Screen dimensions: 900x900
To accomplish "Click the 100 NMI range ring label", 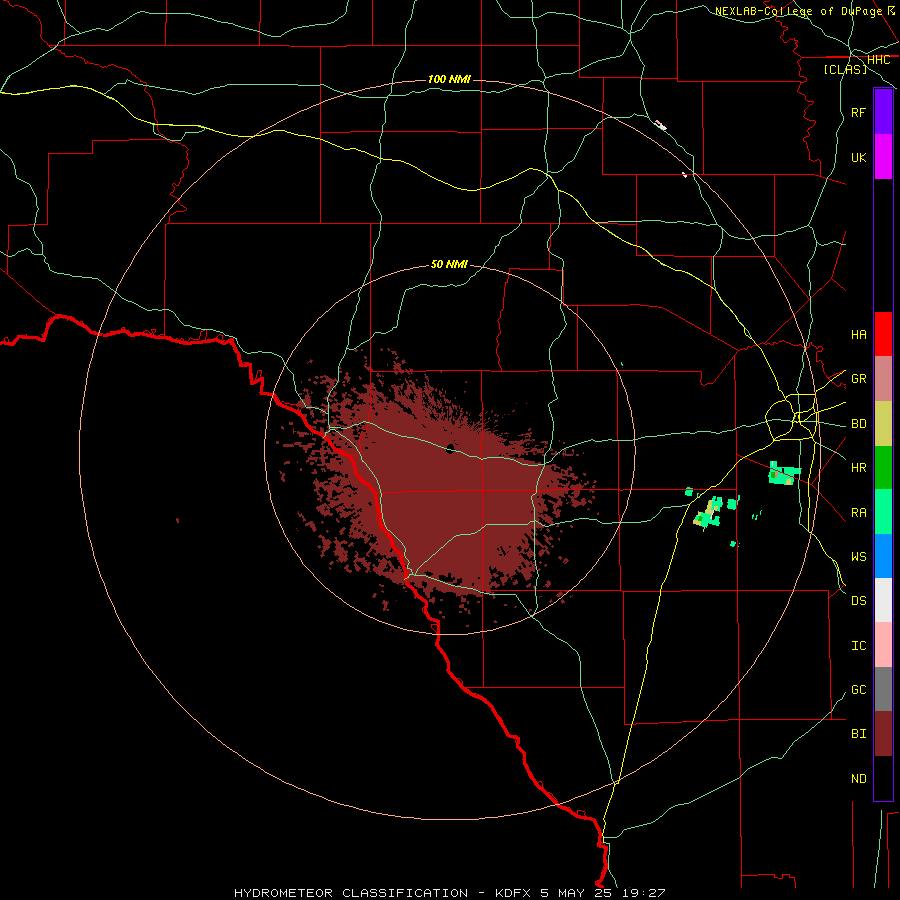I will coord(449,79).
